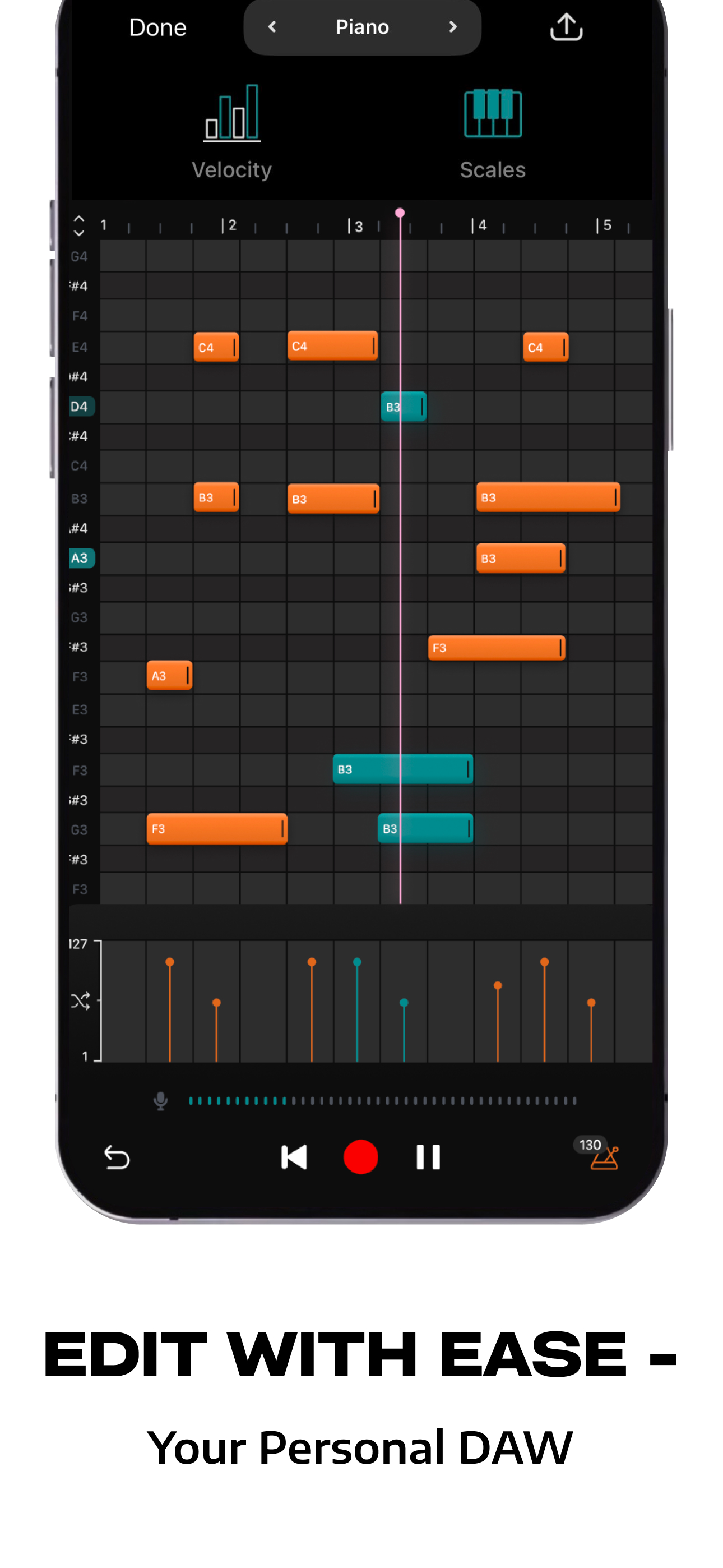Select the long orange F3 note on G3 row
This screenshot has width=723, height=1568.
pos(217,829)
